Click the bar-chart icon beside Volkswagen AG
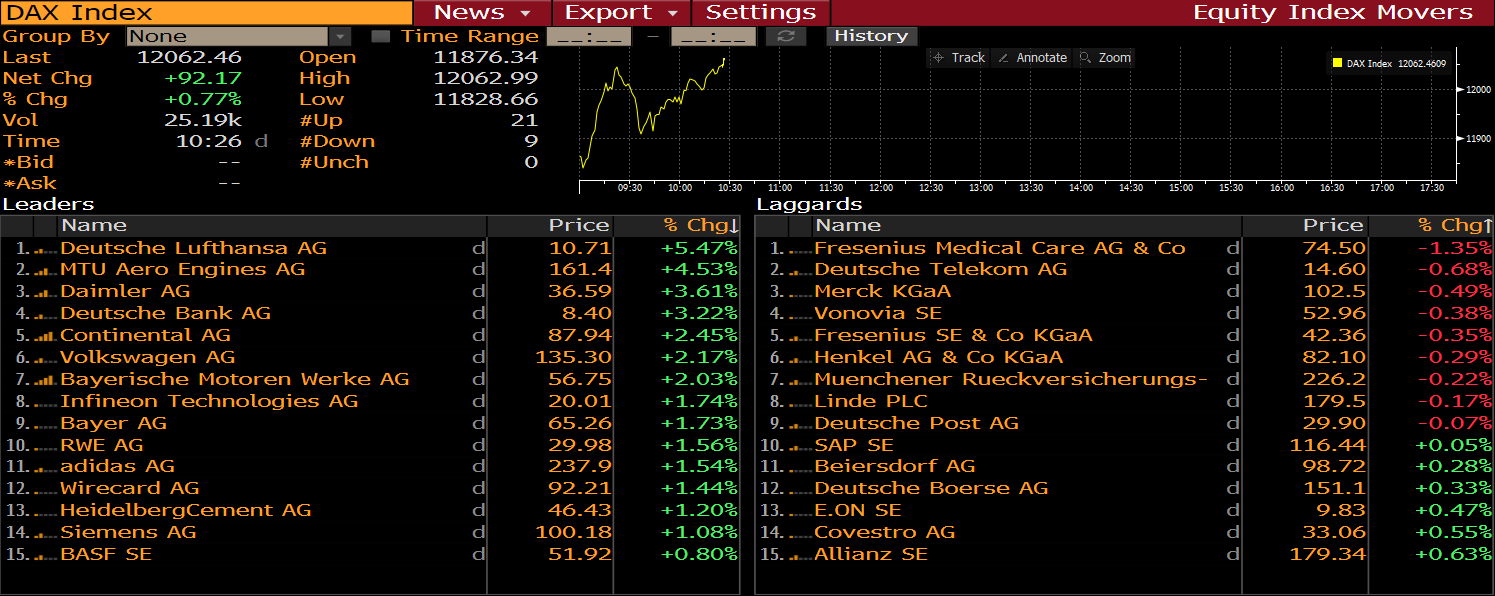The image size is (1495, 596). coord(45,359)
